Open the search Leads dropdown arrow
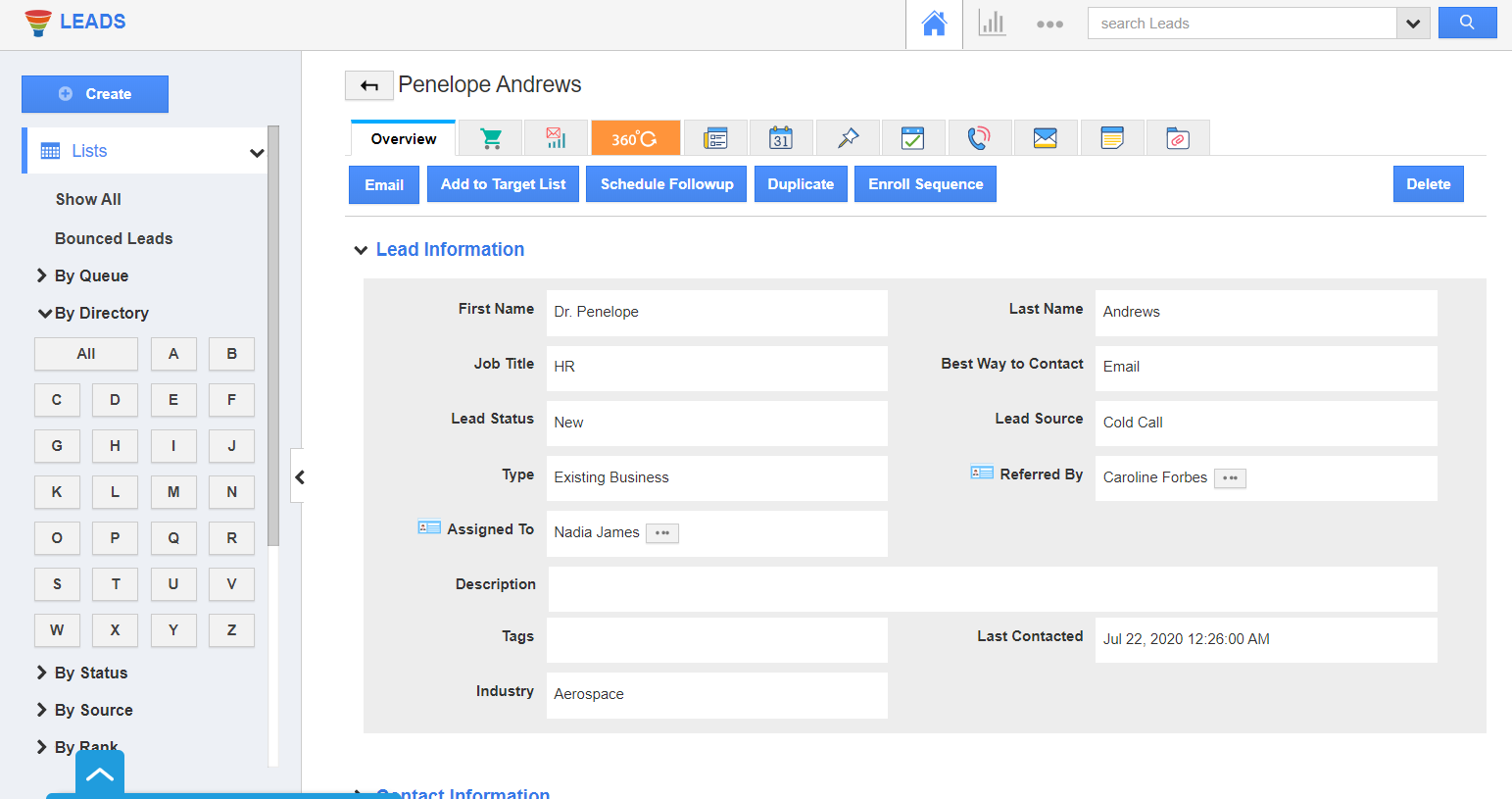The image size is (1512, 799). [1413, 24]
